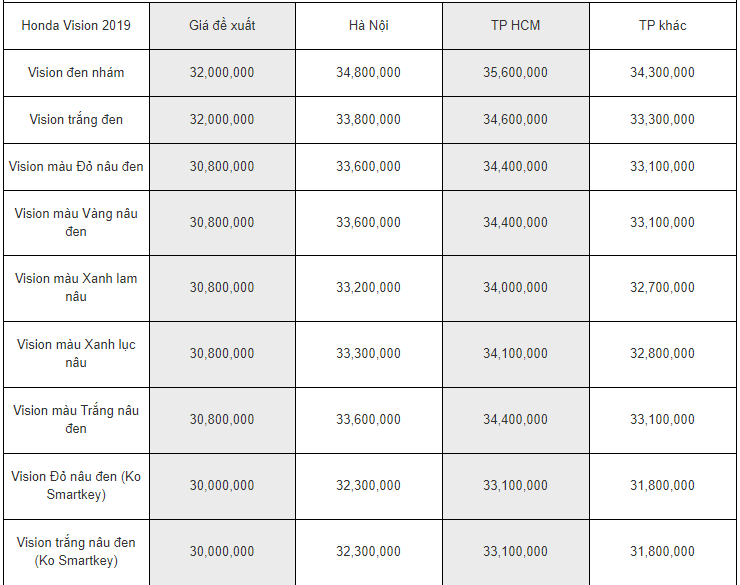Select the 32,700,000 TP khác price cell
The image size is (740, 585).
pyautogui.click(x=663, y=288)
